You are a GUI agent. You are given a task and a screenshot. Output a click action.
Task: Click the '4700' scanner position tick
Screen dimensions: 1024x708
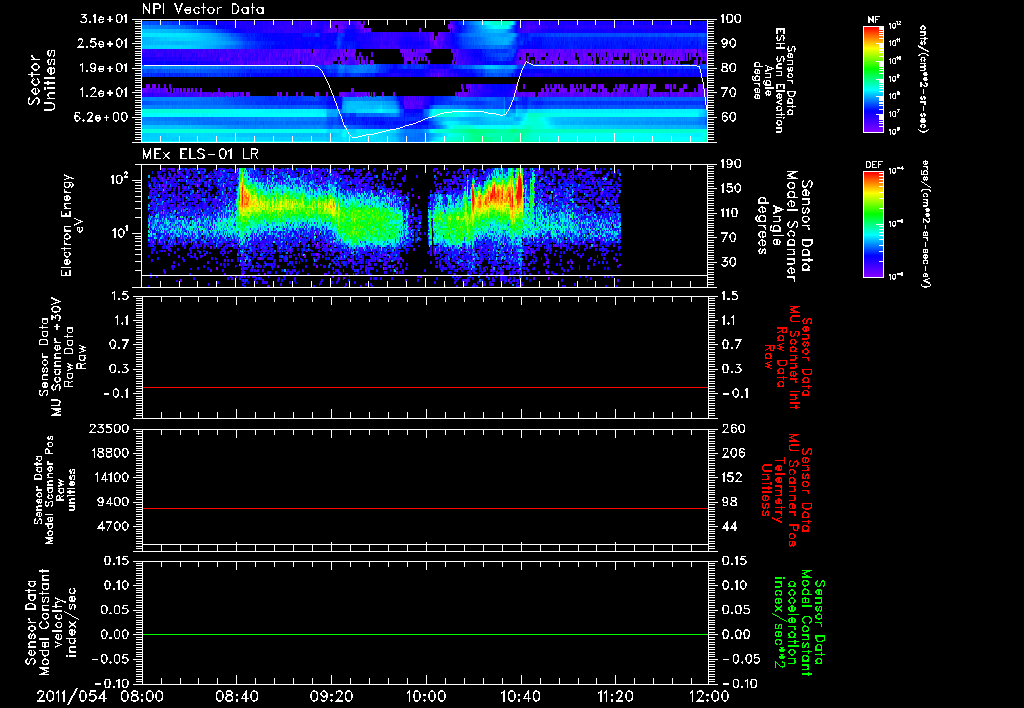click(x=114, y=526)
